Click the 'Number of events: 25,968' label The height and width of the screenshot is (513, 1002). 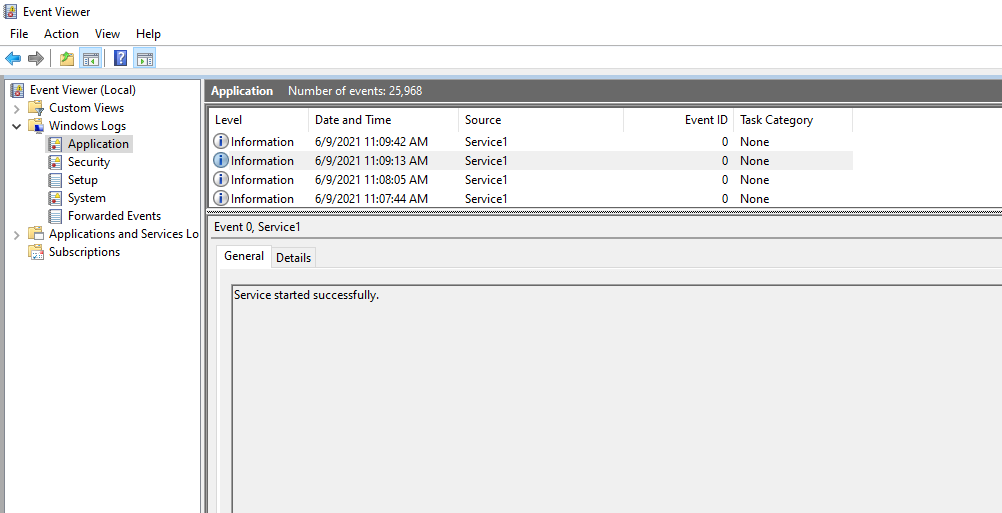[x=355, y=91]
